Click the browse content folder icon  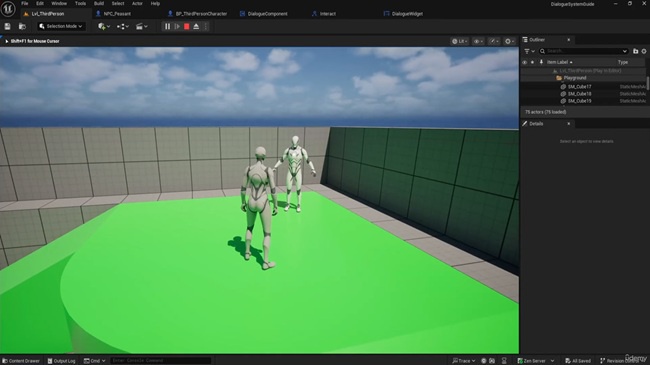point(22,27)
